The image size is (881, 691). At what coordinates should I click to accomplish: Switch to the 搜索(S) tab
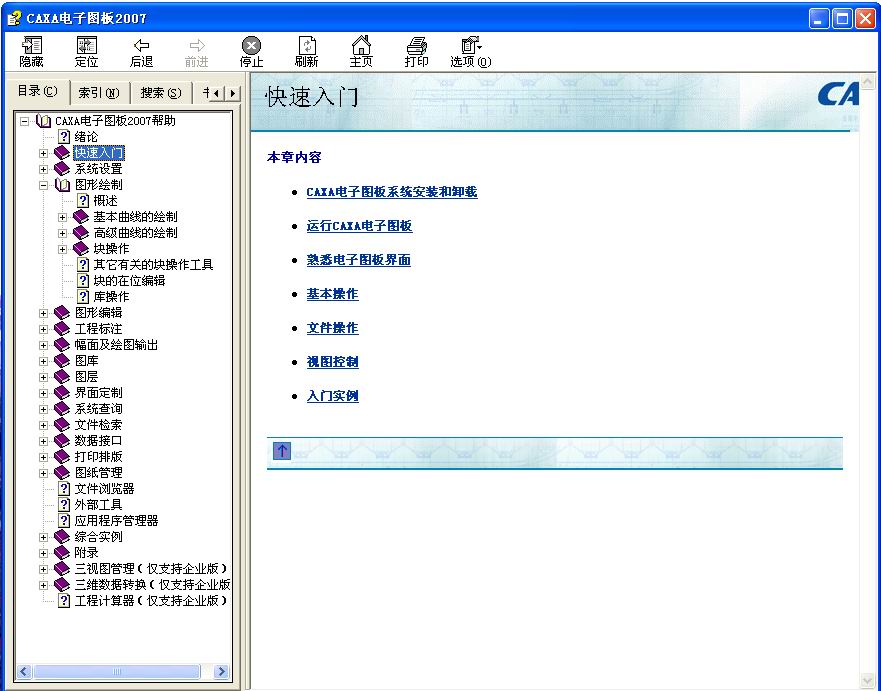(161, 93)
